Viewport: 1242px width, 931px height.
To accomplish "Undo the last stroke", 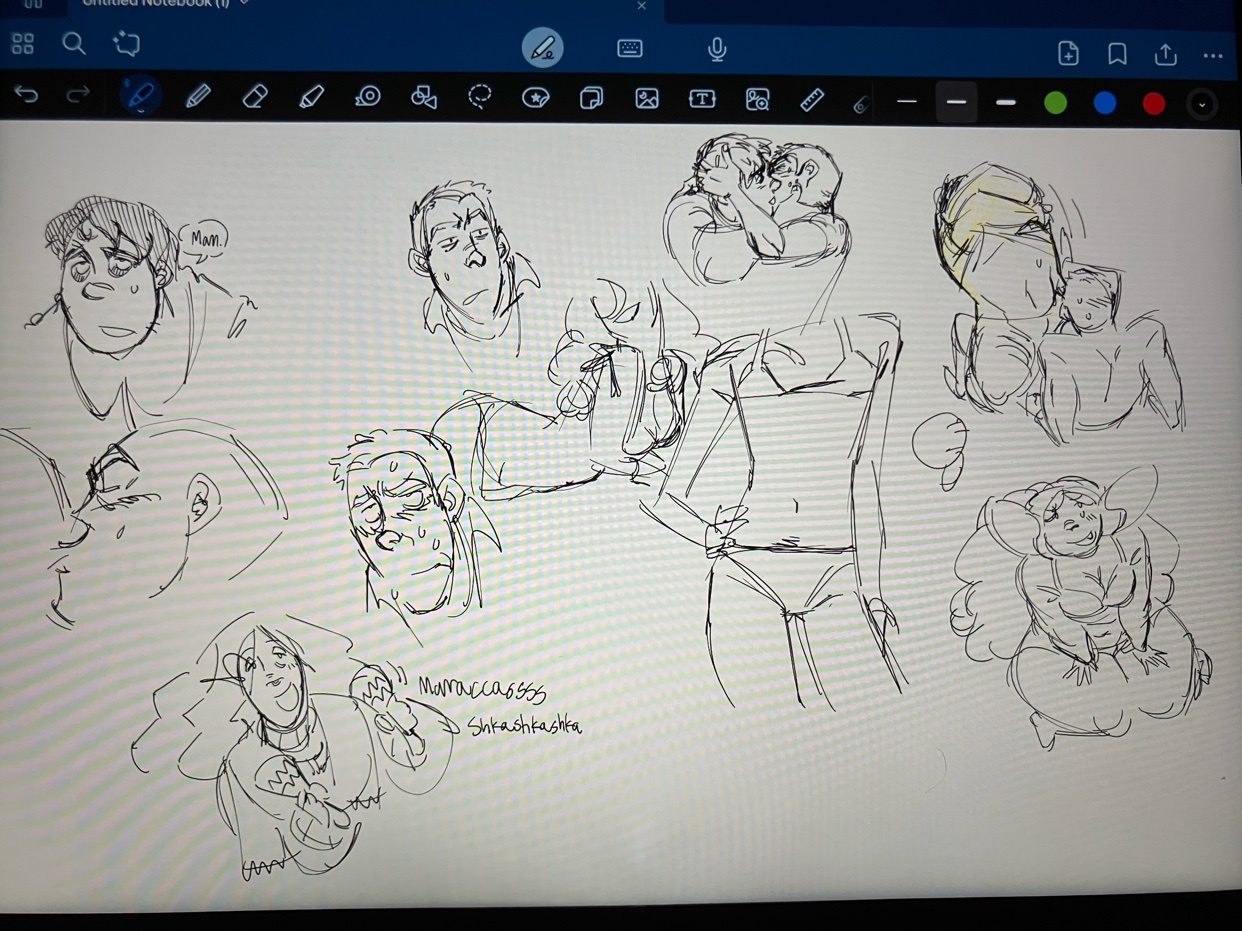I will [26, 95].
